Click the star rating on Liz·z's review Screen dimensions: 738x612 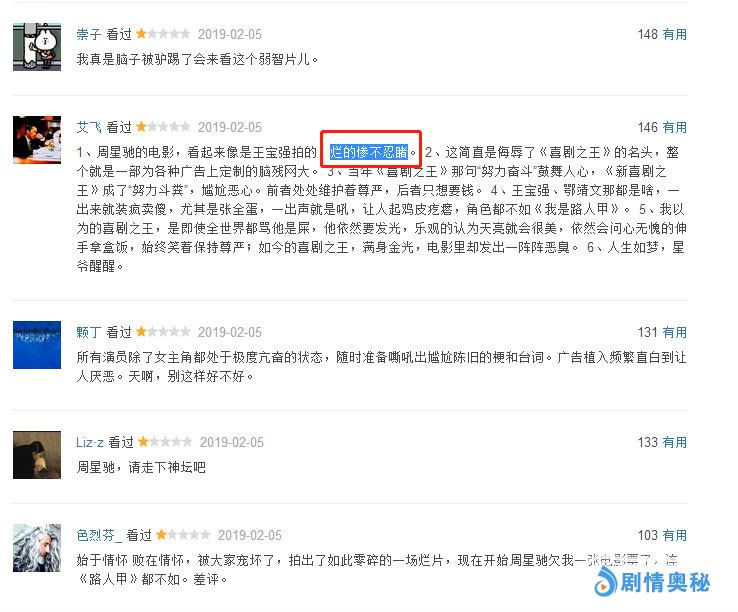click(165, 442)
